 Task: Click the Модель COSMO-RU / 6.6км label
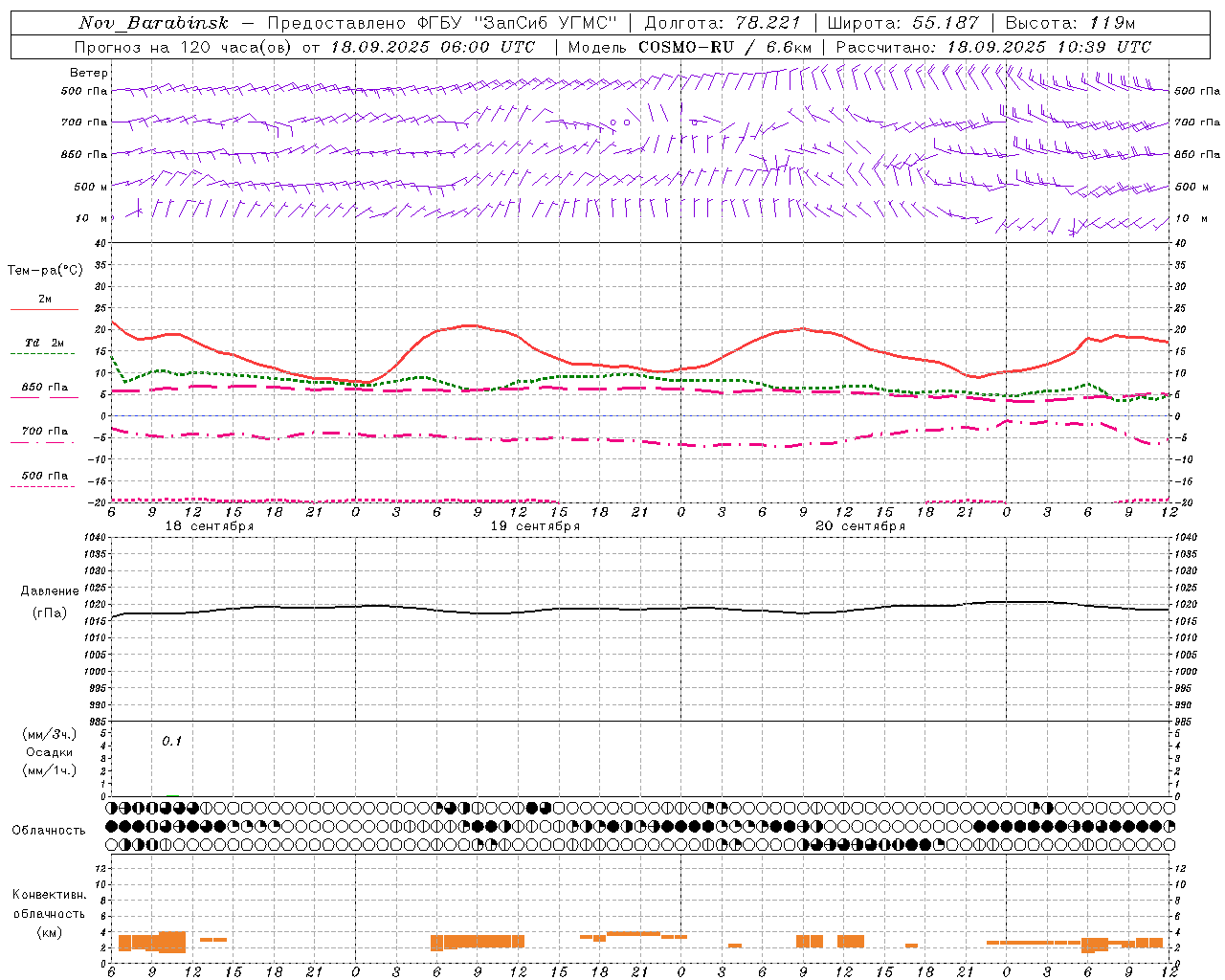tap(690, 47)
